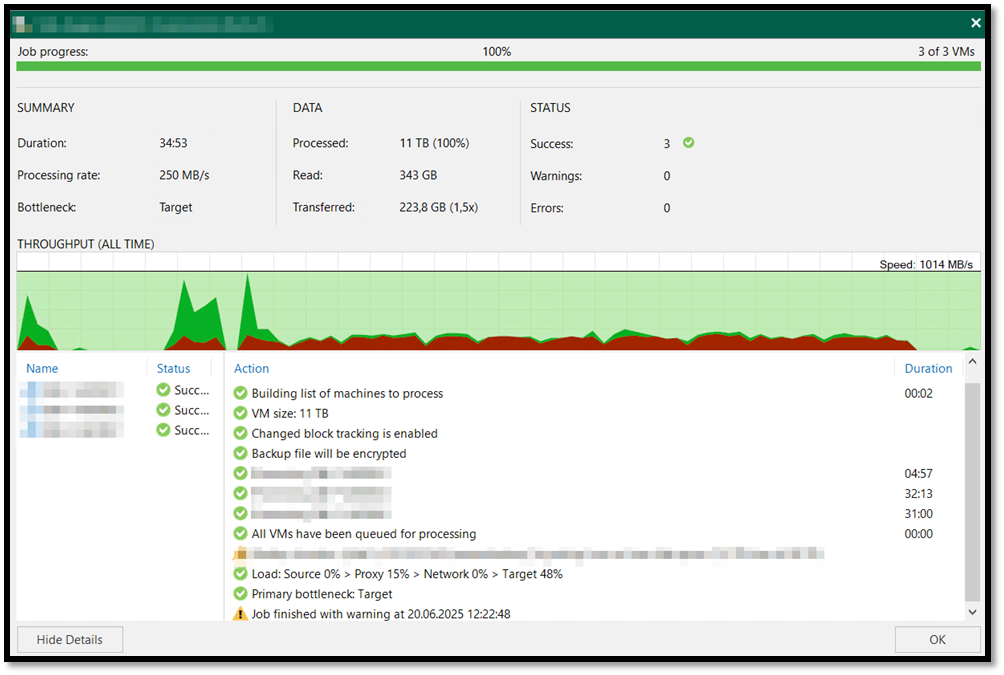Click the checkmark on the Load: Source row
The height and width of the screenshot is (675, 1004).
[x=240, y=573]
